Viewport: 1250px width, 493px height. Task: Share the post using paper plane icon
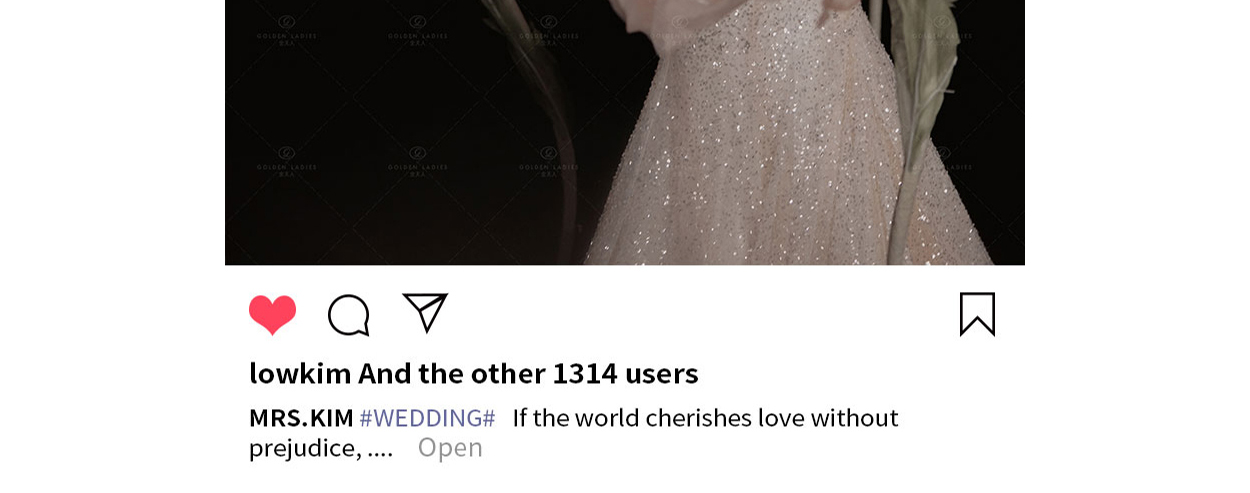425,313
